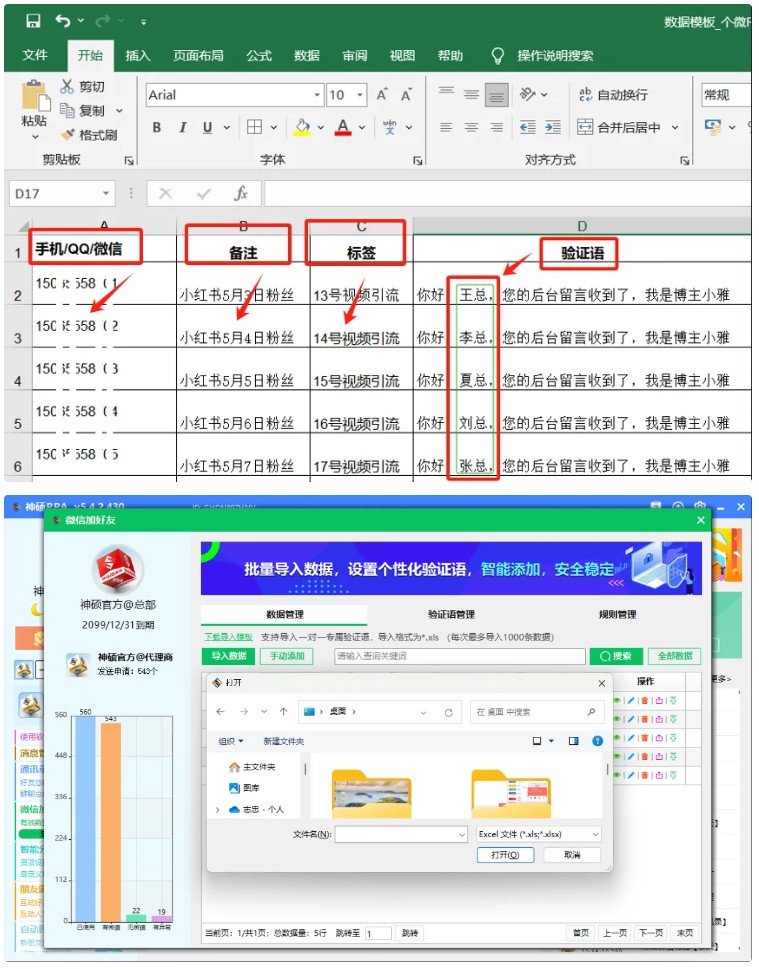Switch to 公式 ribbon tab
The height and width of the screenshot is (969, 759).
click(259, 56)
